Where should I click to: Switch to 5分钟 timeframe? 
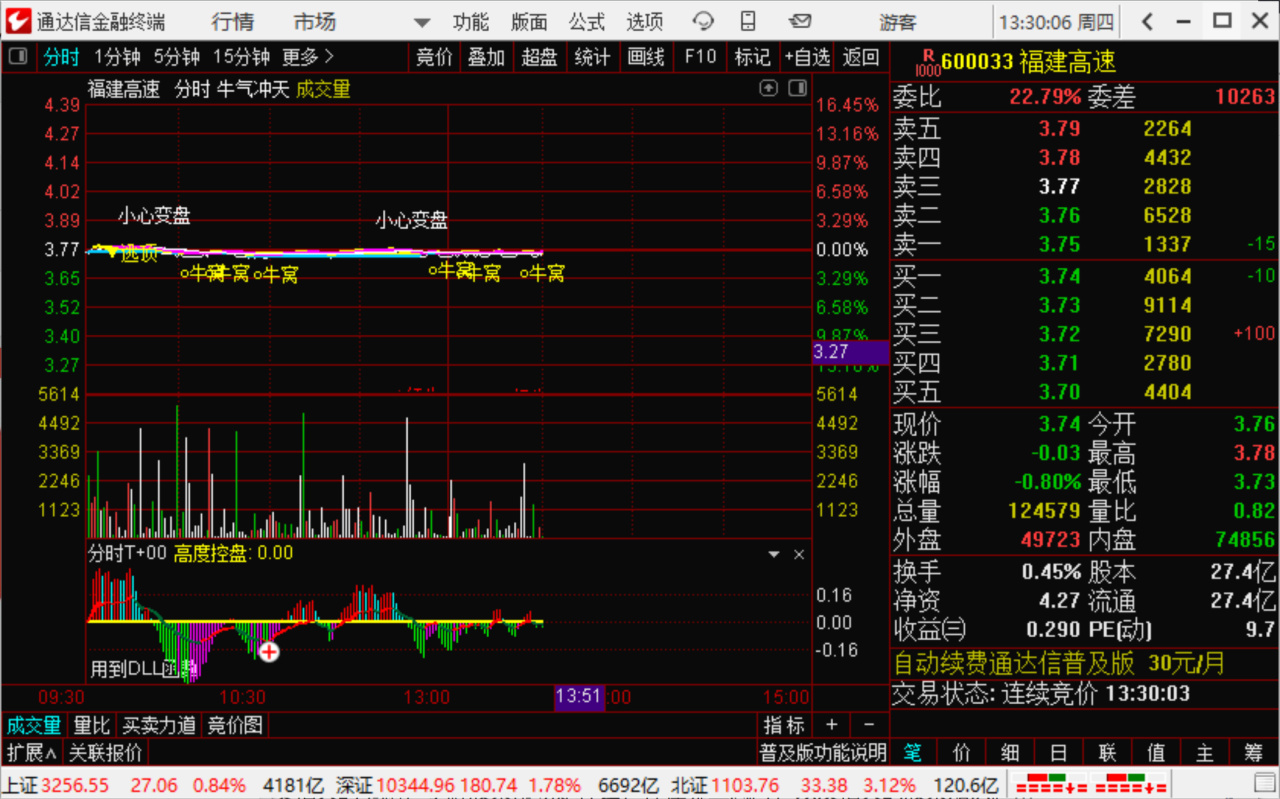pyautogui.click(x=177, y=57)
